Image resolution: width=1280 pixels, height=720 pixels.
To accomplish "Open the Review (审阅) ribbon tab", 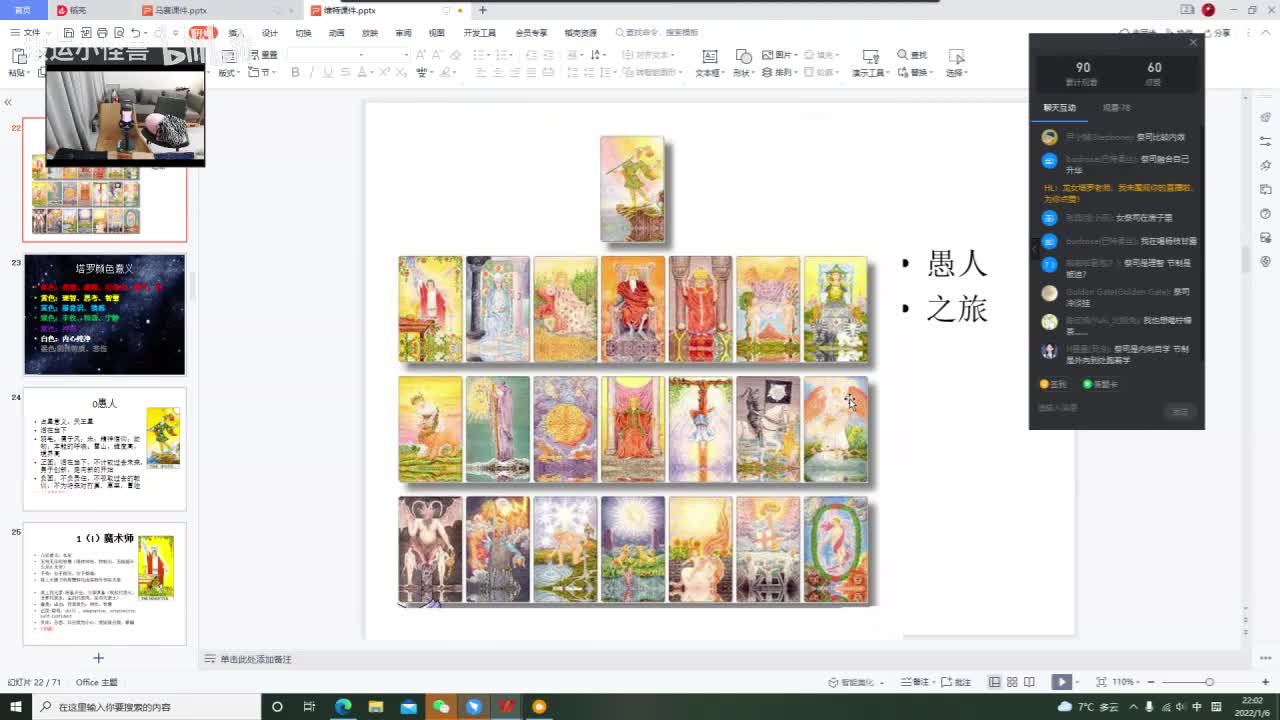I will [x=403, y=33].
